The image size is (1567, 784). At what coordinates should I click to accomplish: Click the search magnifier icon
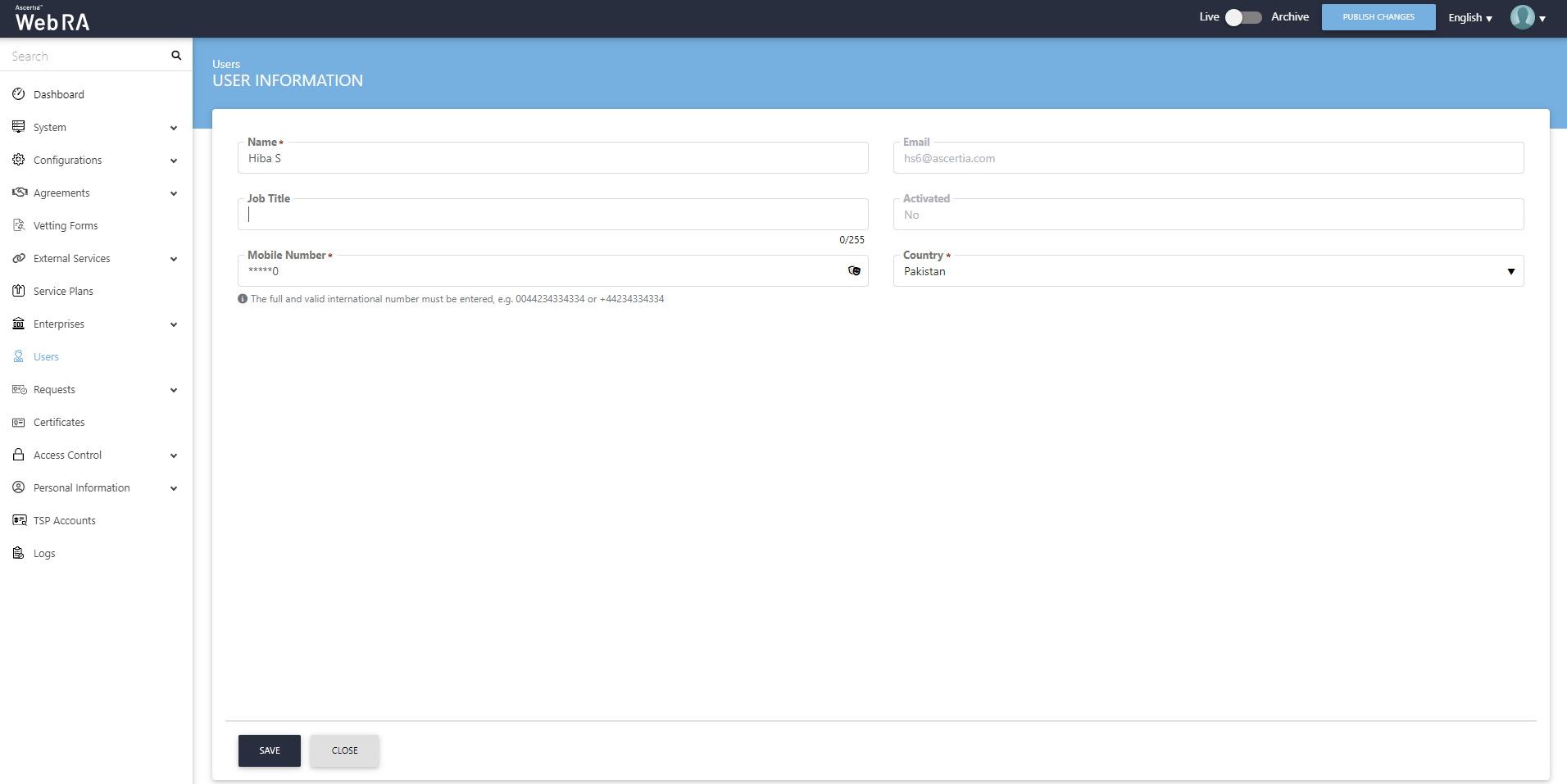tap(176, 56)
